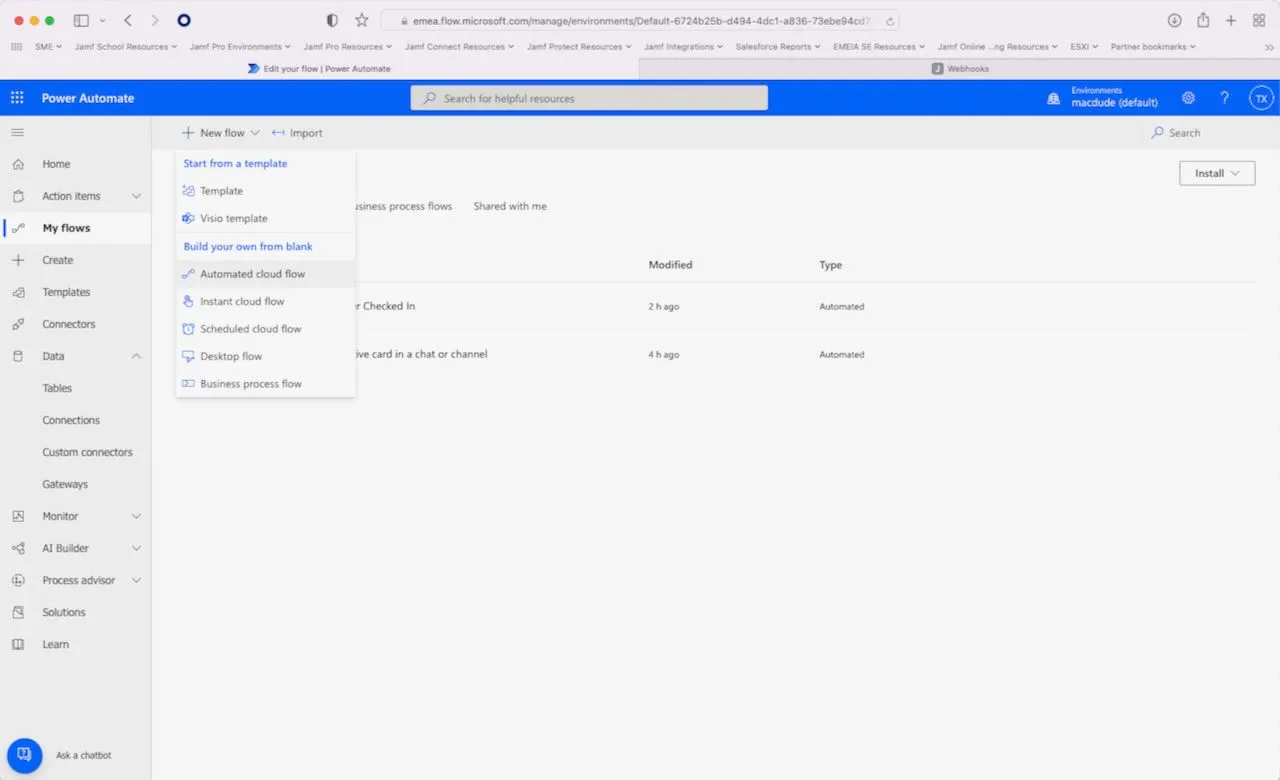
Task: Open Templates from the sidebar
Action: pos(65,291)
